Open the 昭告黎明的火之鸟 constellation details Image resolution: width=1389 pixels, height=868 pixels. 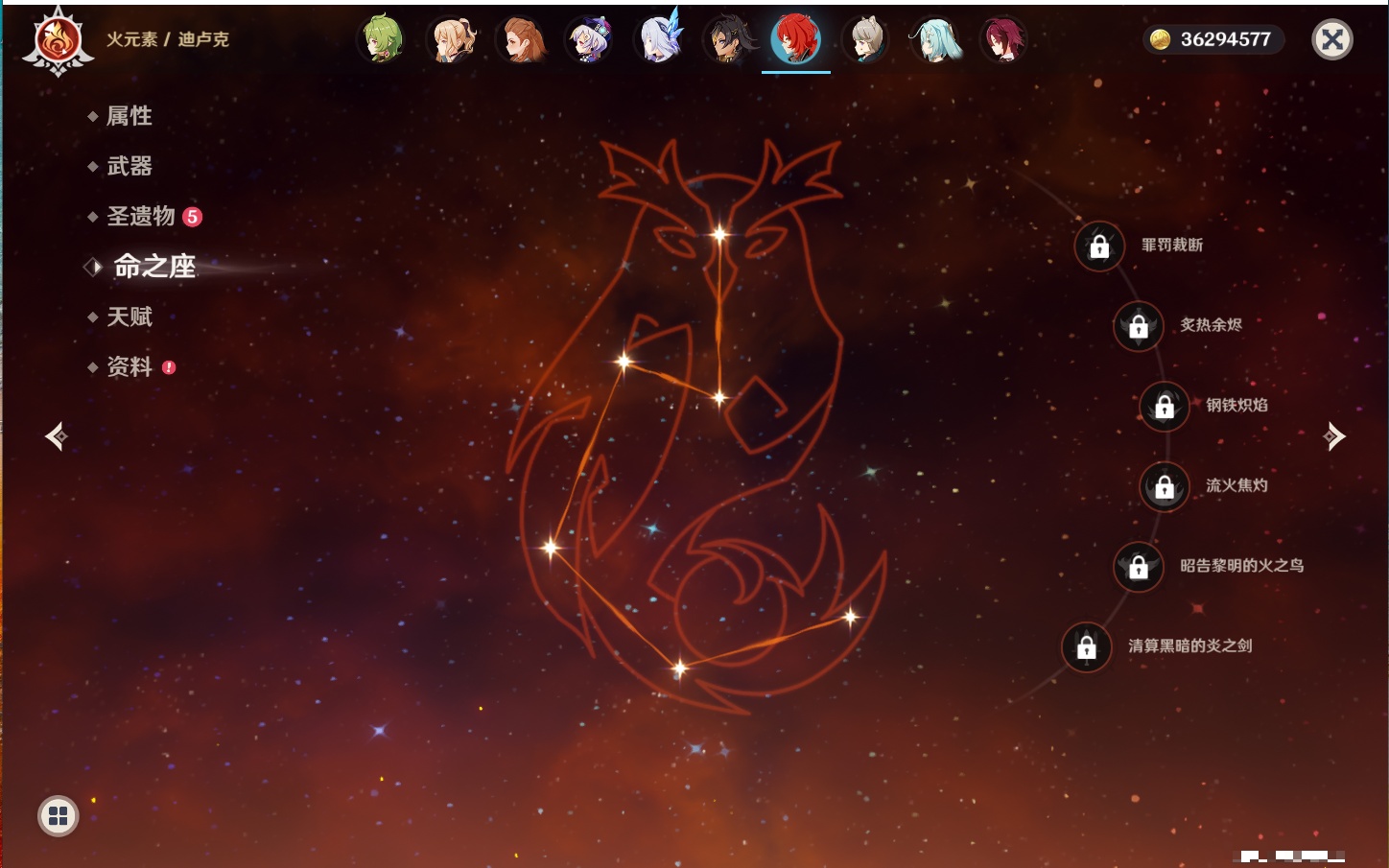(x=1139, y=567)
